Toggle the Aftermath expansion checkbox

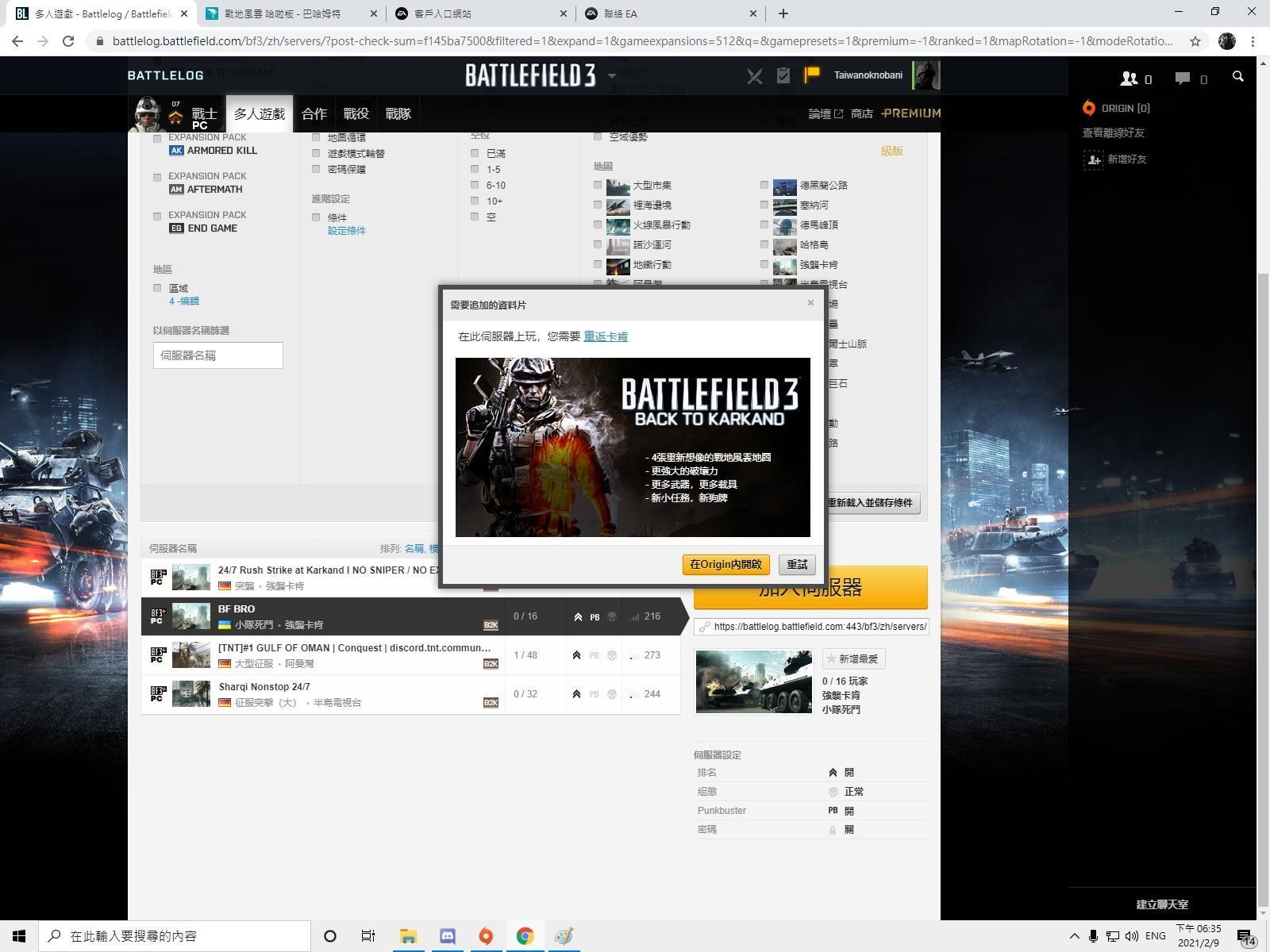tap(157, 178)
